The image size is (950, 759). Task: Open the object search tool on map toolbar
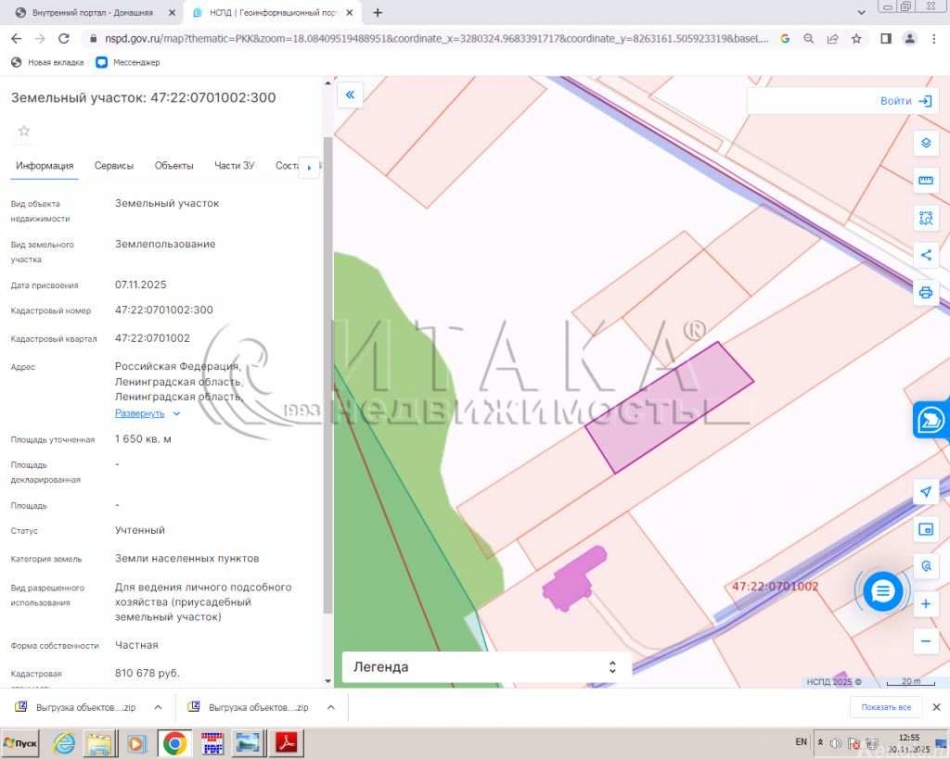click(x=925, y=217)
